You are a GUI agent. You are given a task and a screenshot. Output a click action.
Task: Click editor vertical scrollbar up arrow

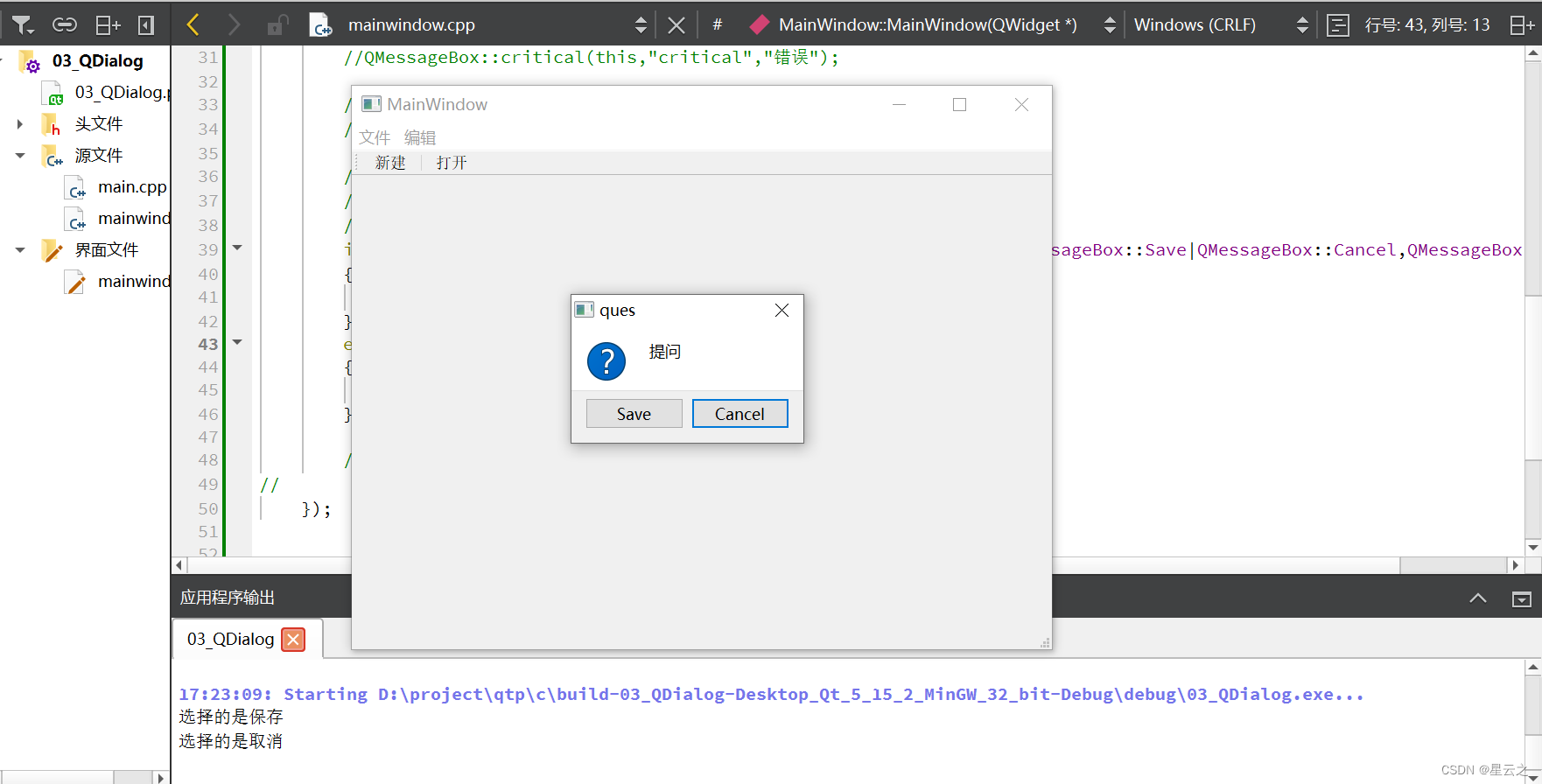point(1533,54)
